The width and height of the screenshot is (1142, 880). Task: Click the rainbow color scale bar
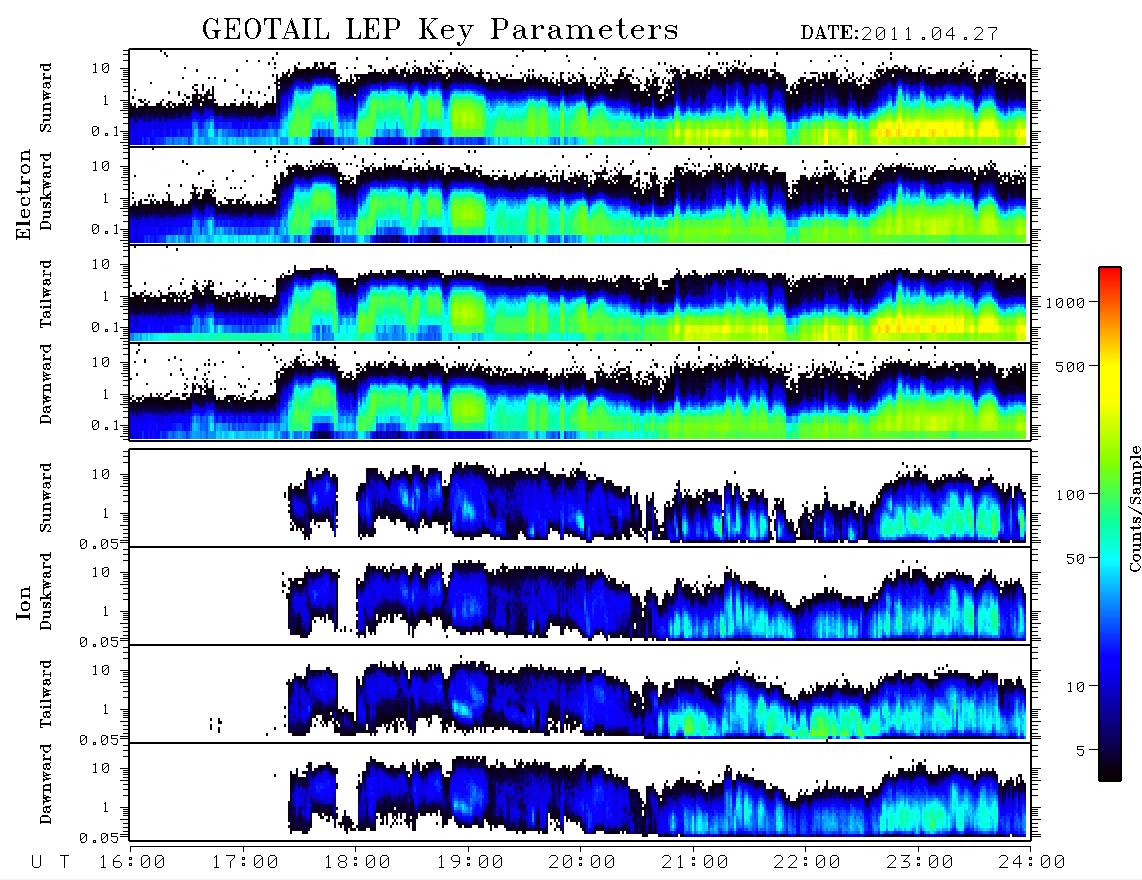tap(1110, 524)
